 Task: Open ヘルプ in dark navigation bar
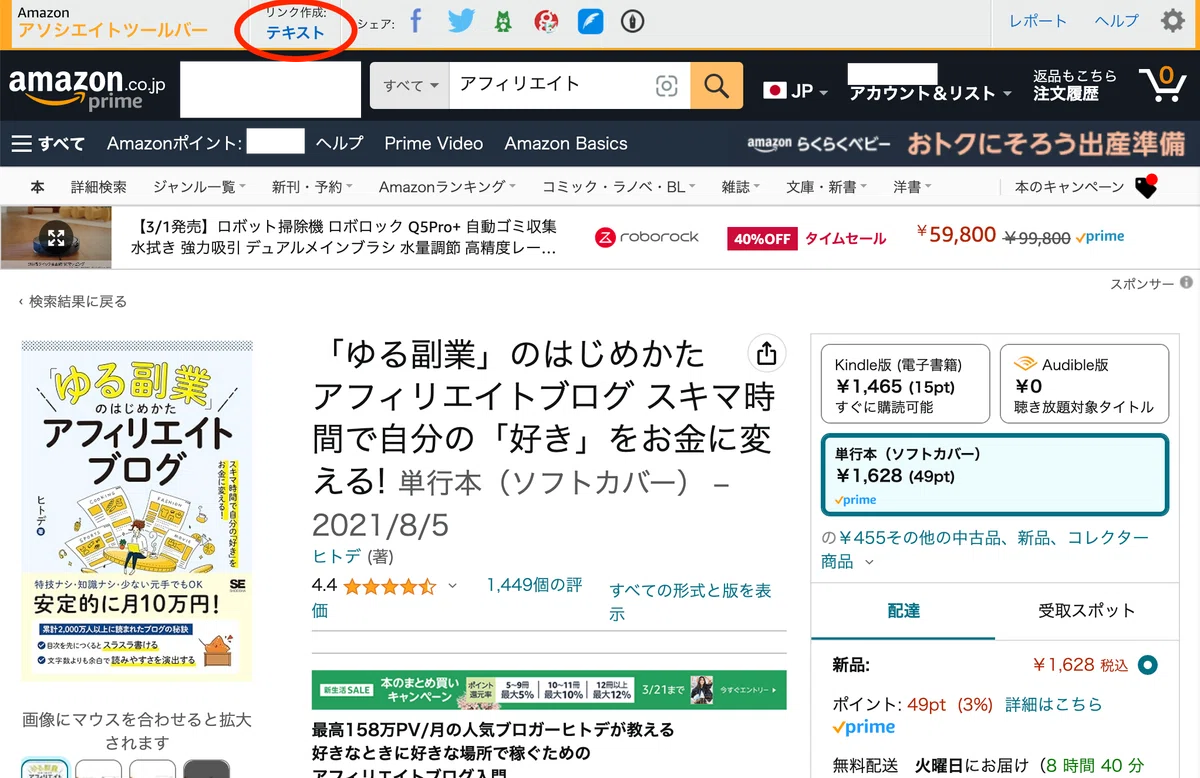coord(339,143)
